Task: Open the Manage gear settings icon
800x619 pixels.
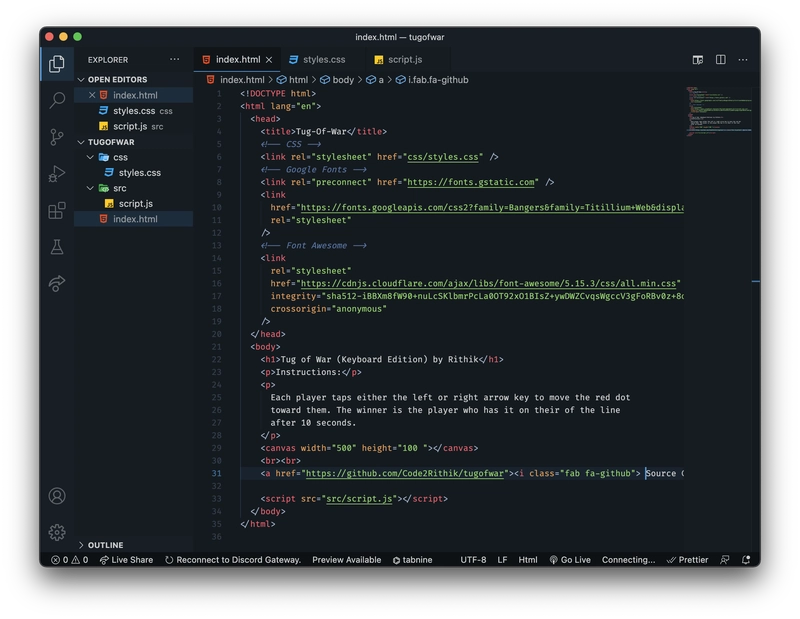Action: pyautogui.click(x=57, y=532)
